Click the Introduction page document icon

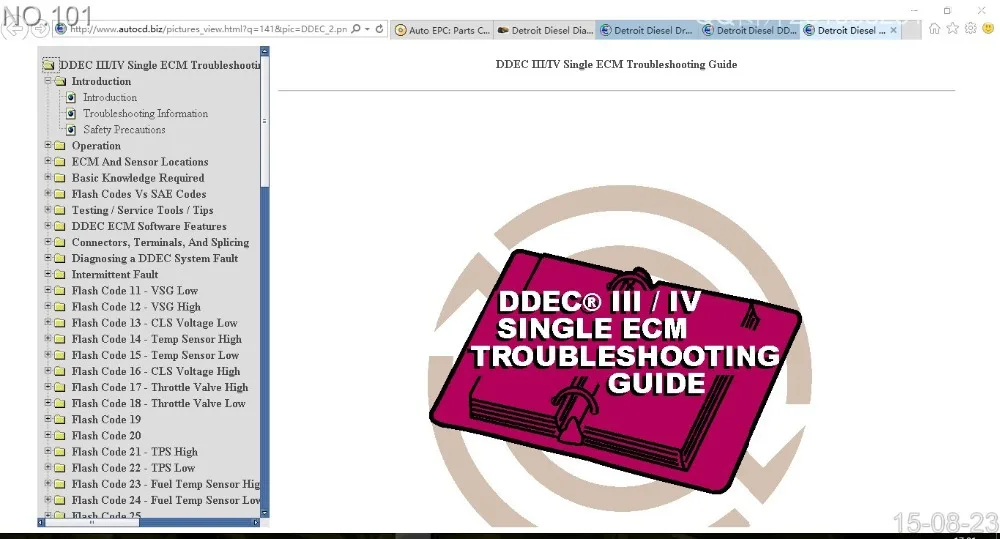click(x=71, y=98)
